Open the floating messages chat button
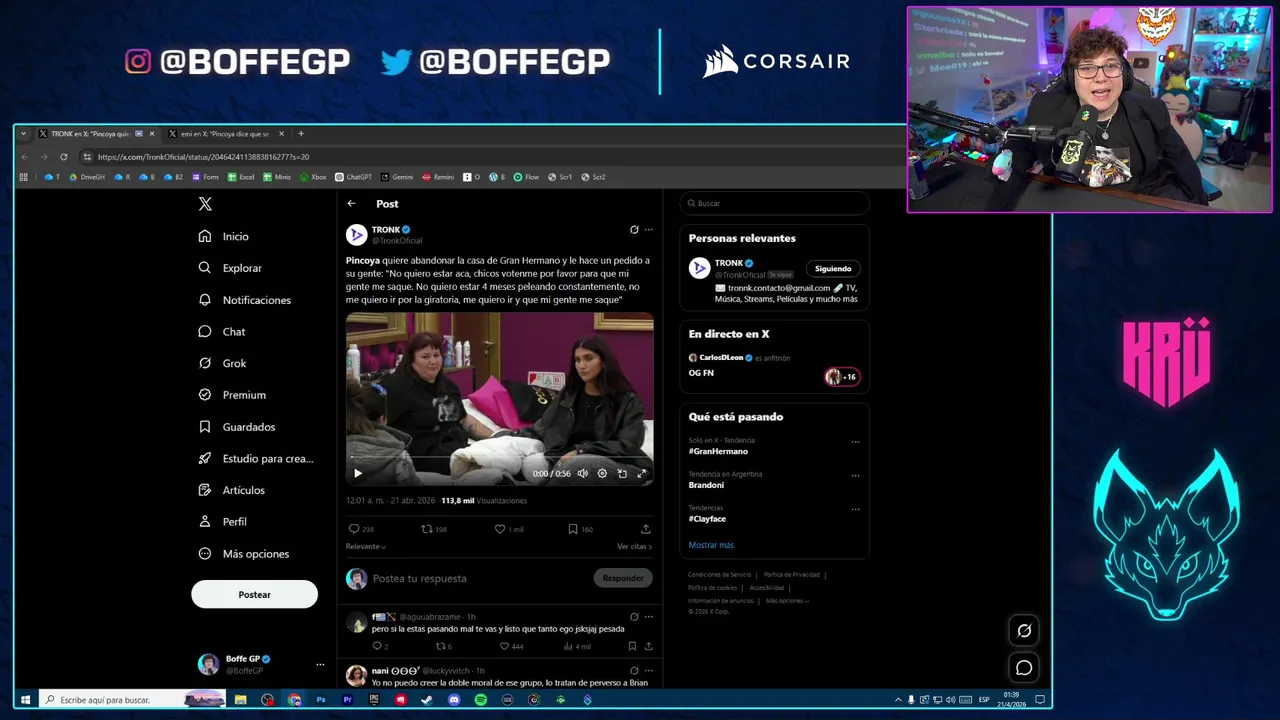This screenshot has height=720, width=1280. 1024,668
